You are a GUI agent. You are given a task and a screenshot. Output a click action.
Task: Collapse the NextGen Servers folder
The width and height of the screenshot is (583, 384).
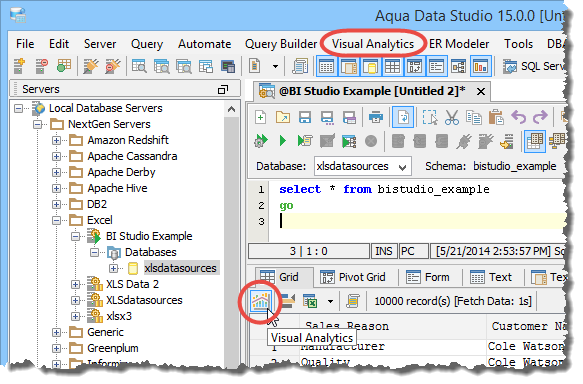(37, 125)
